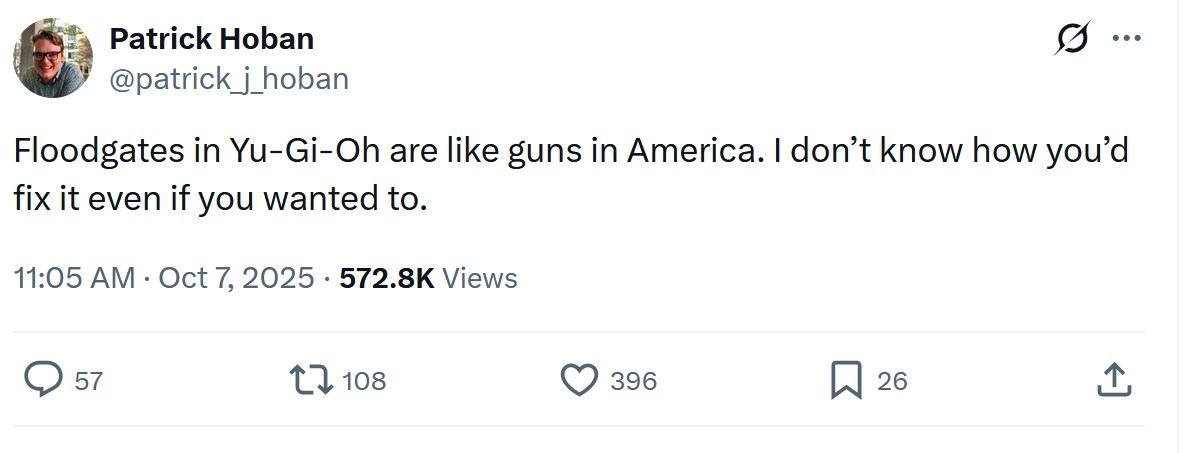The image size is (1189, 453).
Task: Click the 11:05 AM timestamp
Action: [74, 277]
